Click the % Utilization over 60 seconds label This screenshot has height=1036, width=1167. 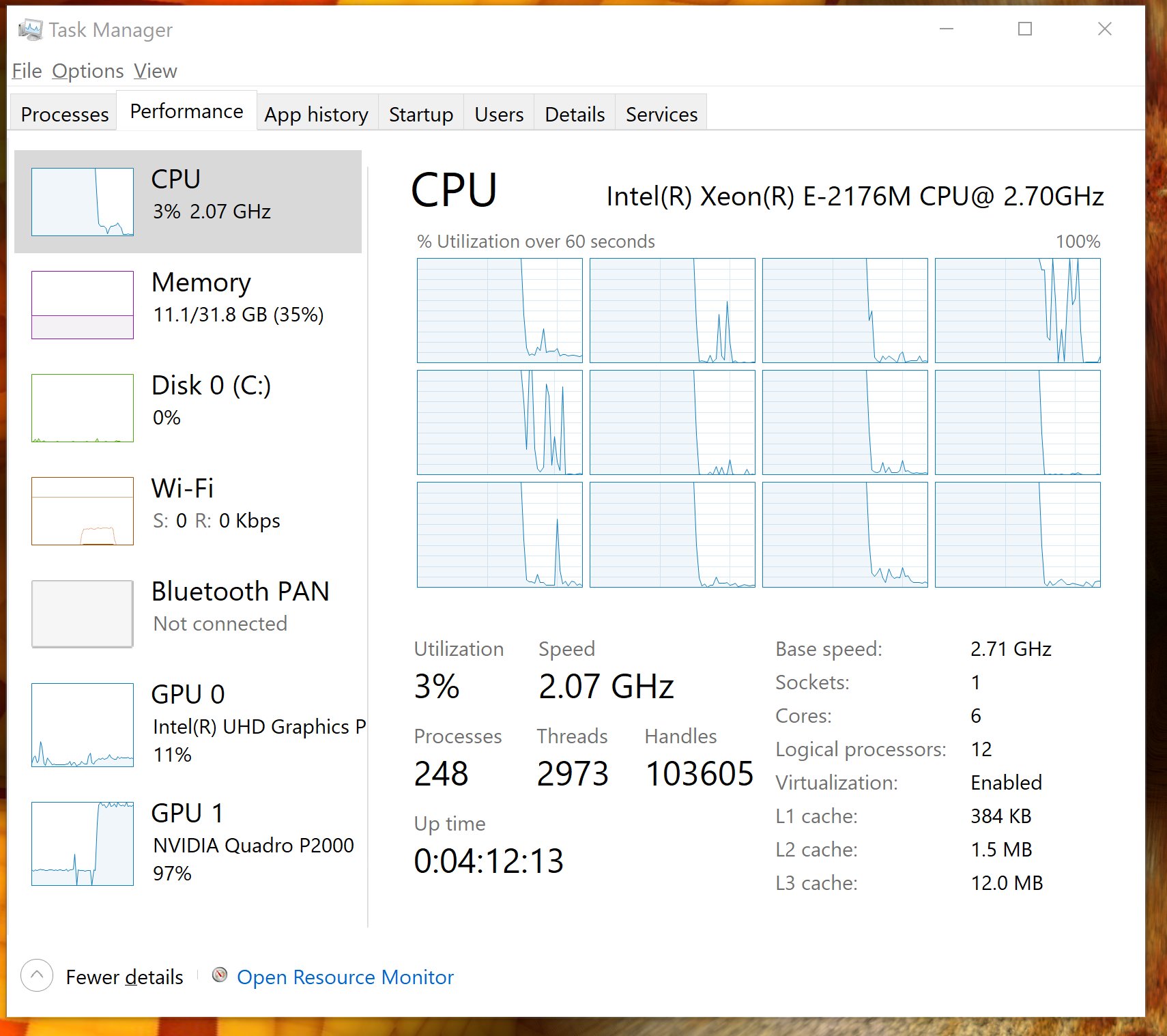[536, 242]
